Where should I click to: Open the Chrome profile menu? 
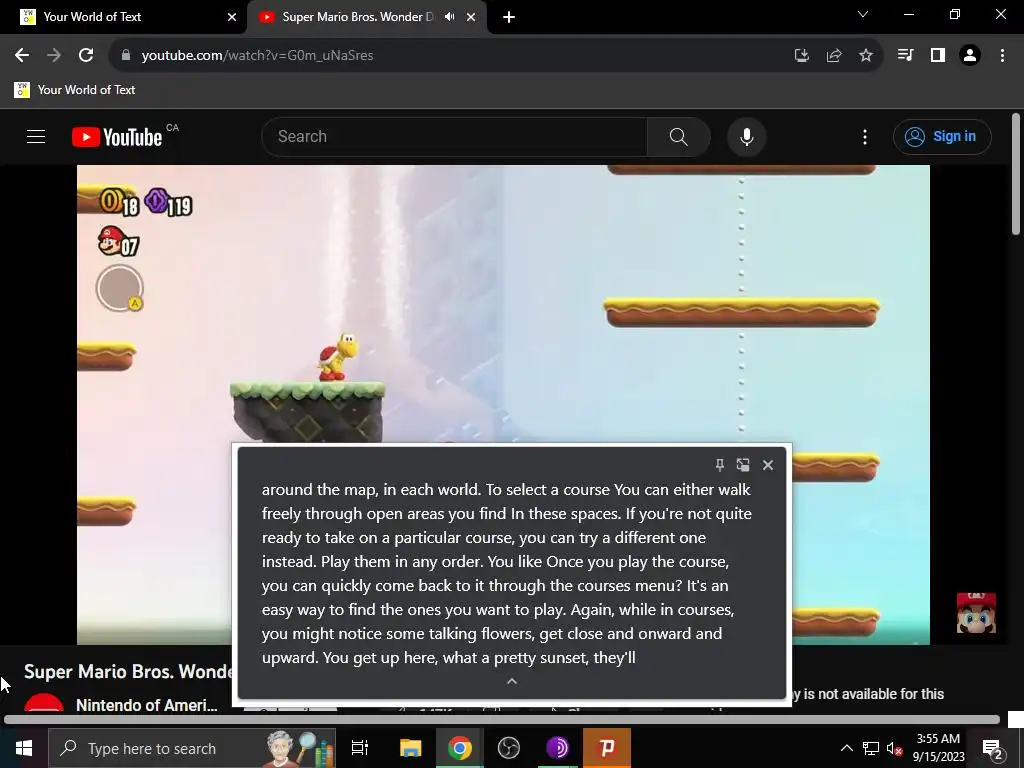coord(970,56)
